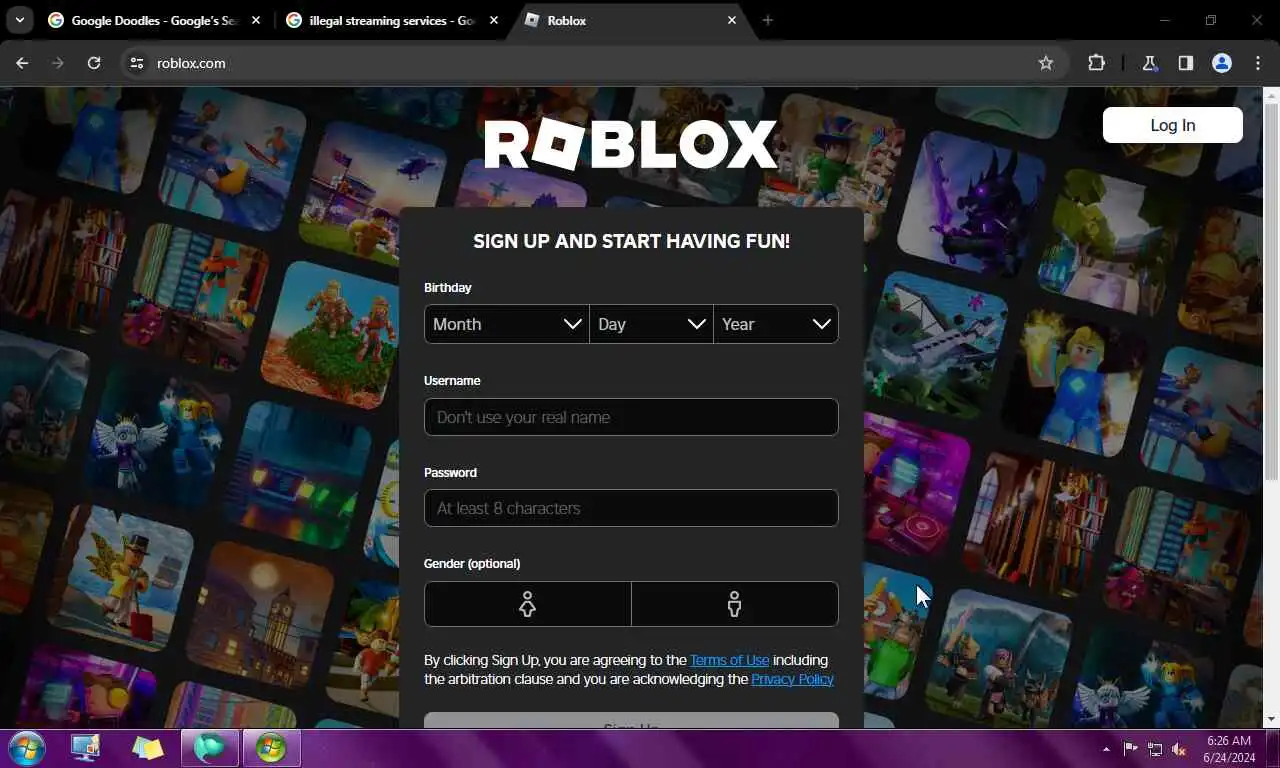This screenshot has width=1280, height=768.
Task: Open the Chrome extensions puzzle icon
Action: point(1096,63)
